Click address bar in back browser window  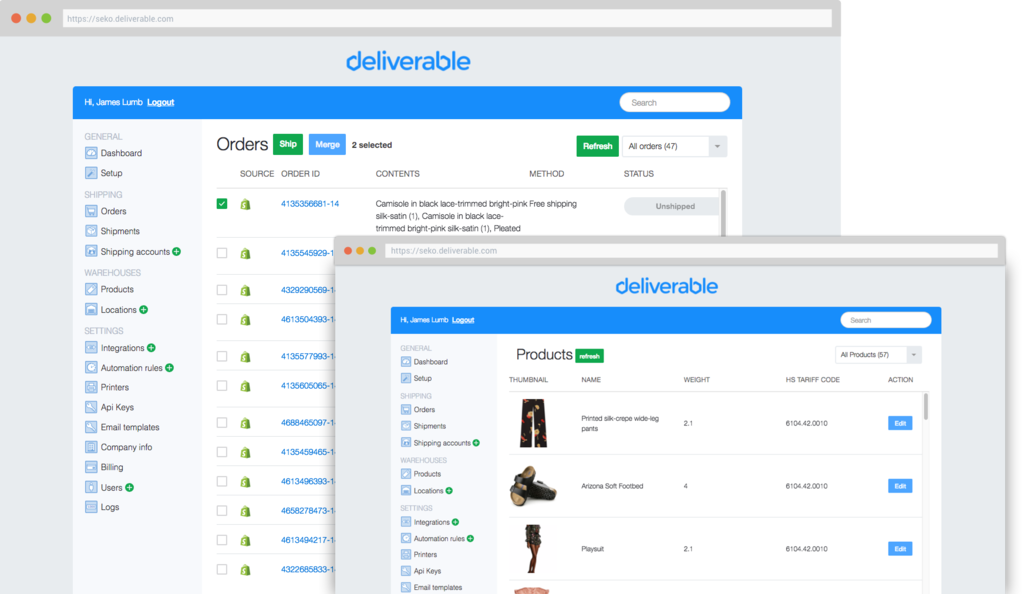(447, 18)
